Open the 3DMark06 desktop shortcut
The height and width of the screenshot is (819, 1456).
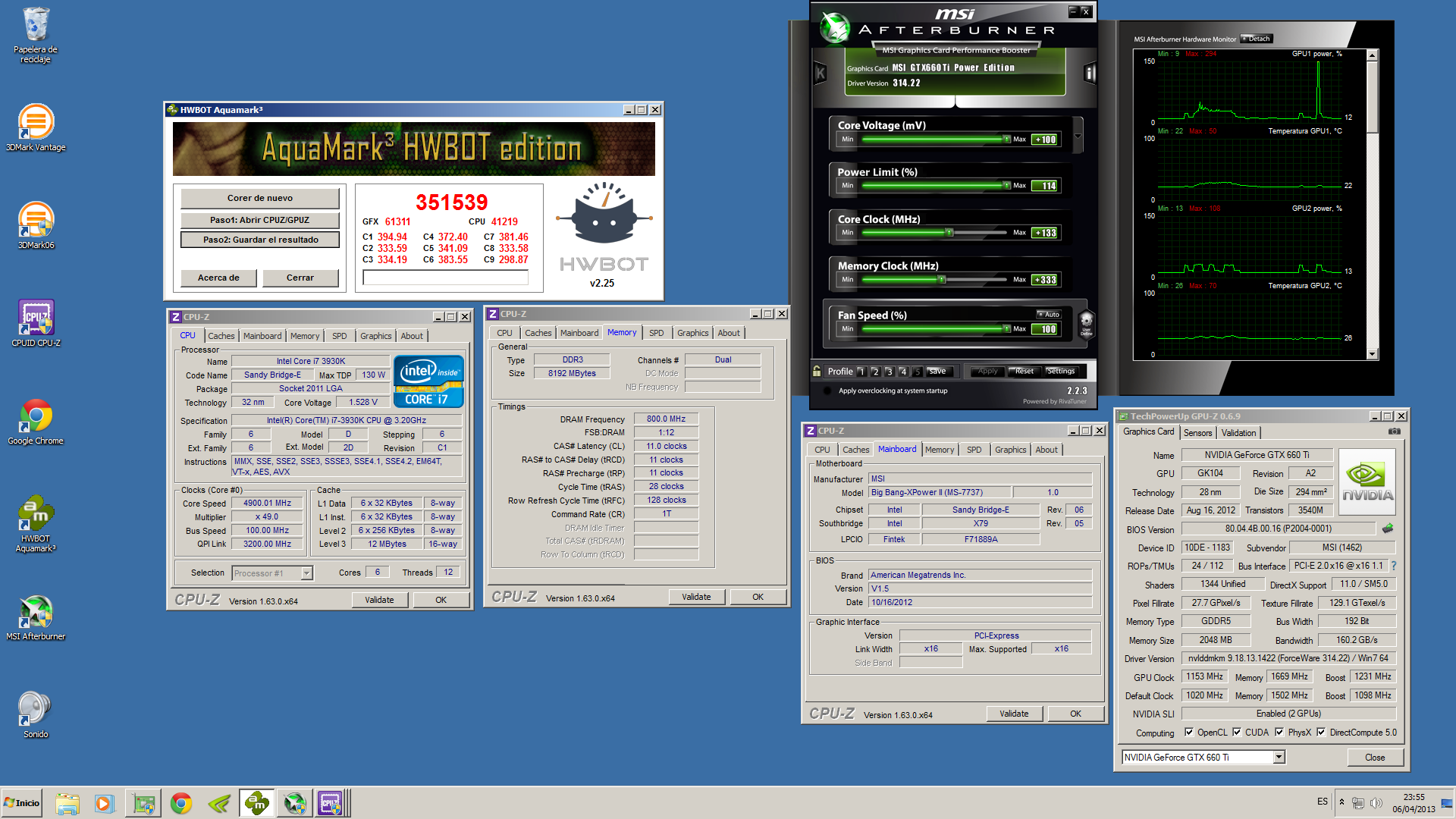tap(36, 225)
